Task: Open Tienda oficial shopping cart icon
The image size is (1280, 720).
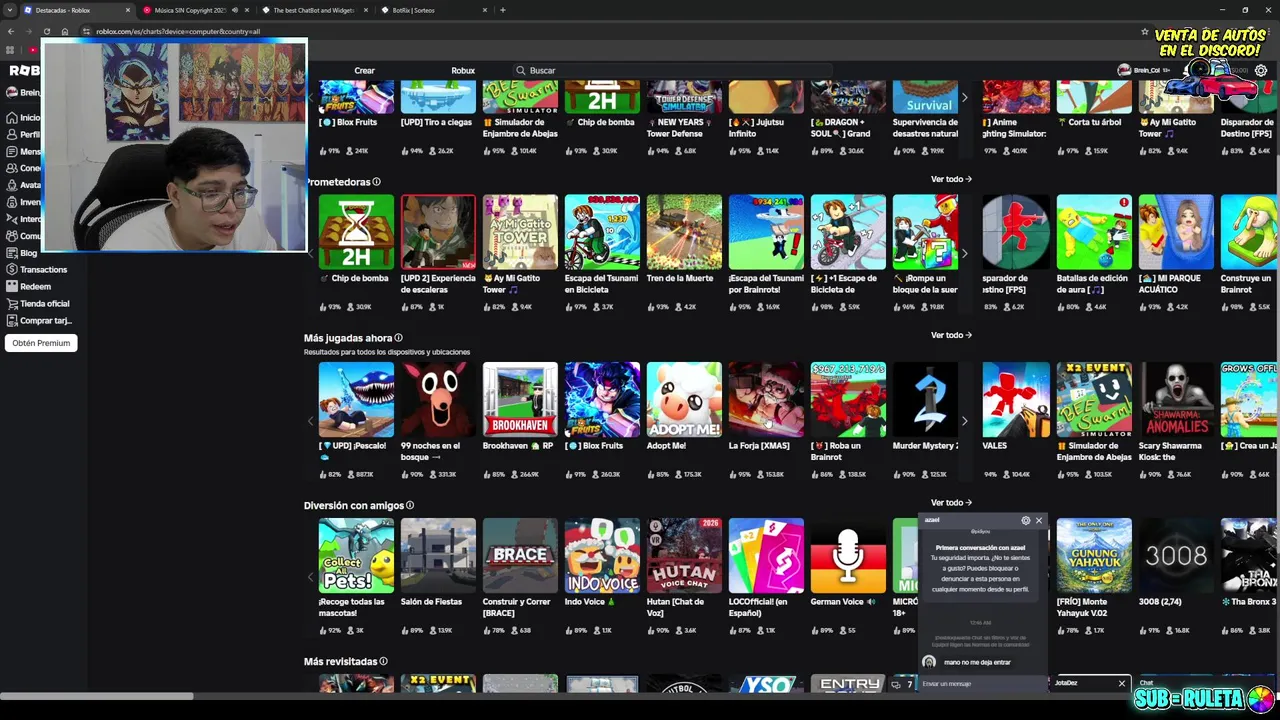Action: click(x=11, y=304)
